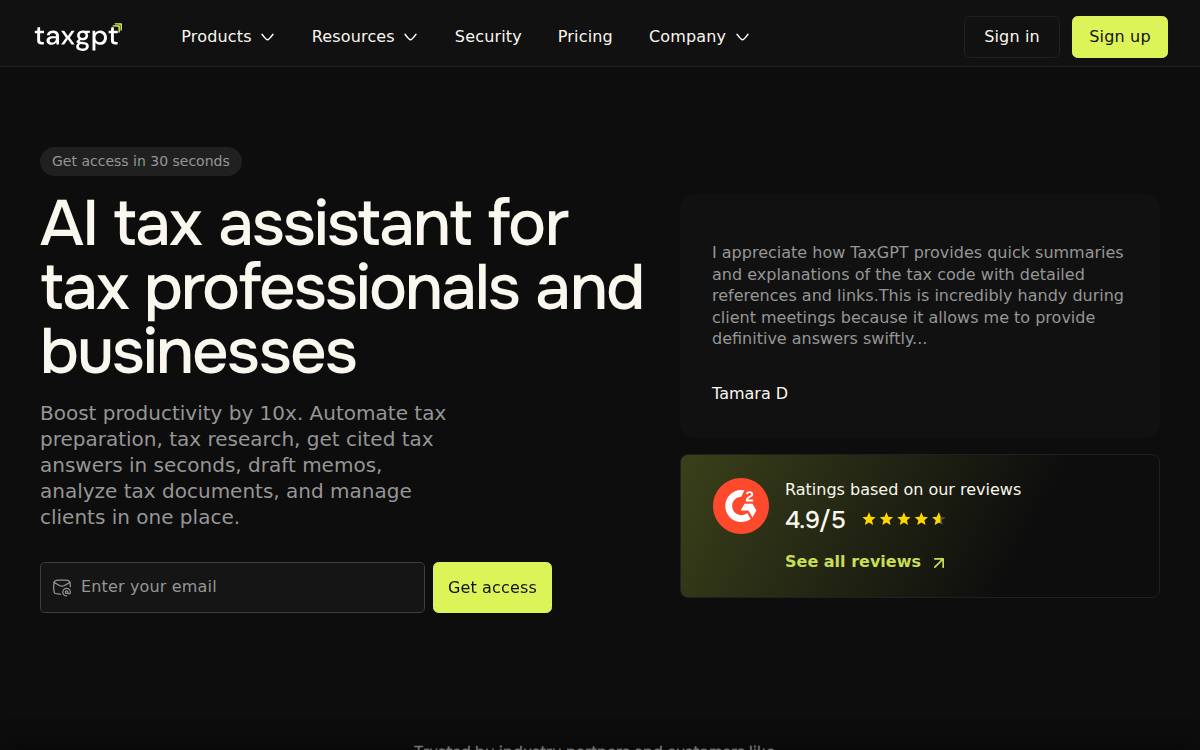The image size is (1200, 750).
Task: Click the AI tax assistant headline
Action: (342, 287)
